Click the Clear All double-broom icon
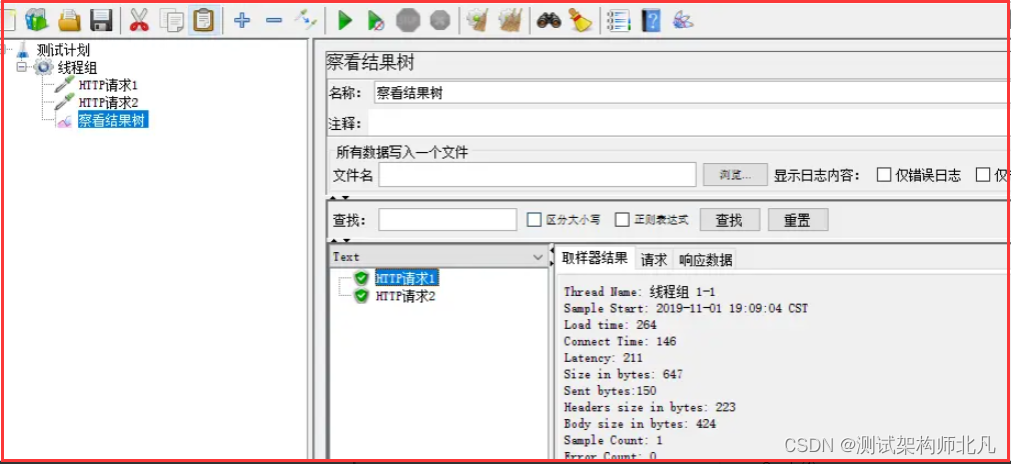The height and width of the screenshot is (464, 1011). tap(509, 21)
